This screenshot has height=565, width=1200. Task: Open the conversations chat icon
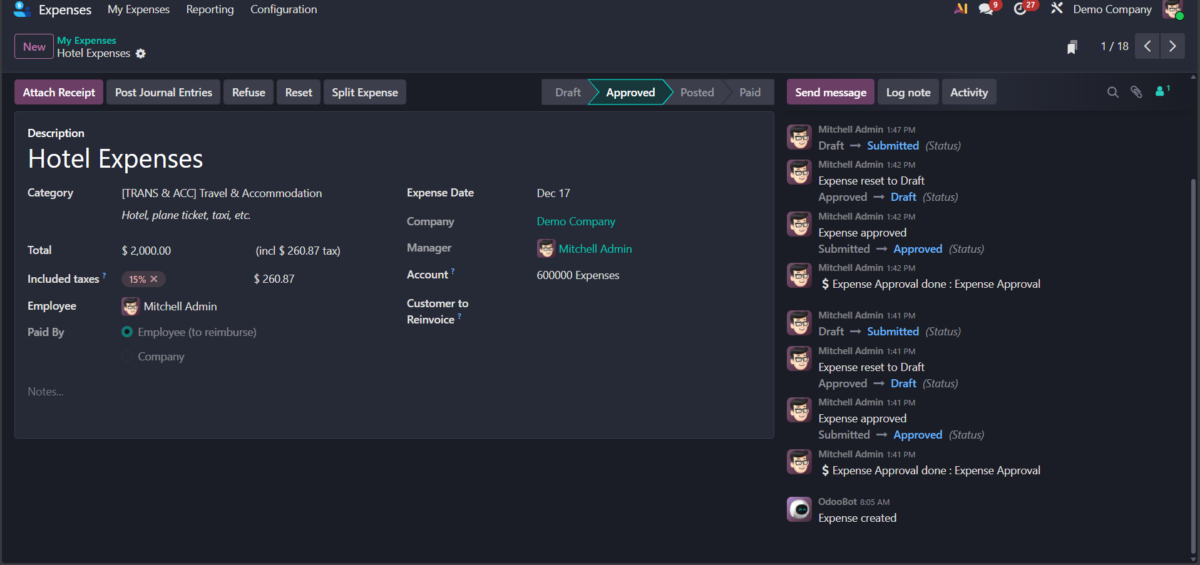[986, 9]
